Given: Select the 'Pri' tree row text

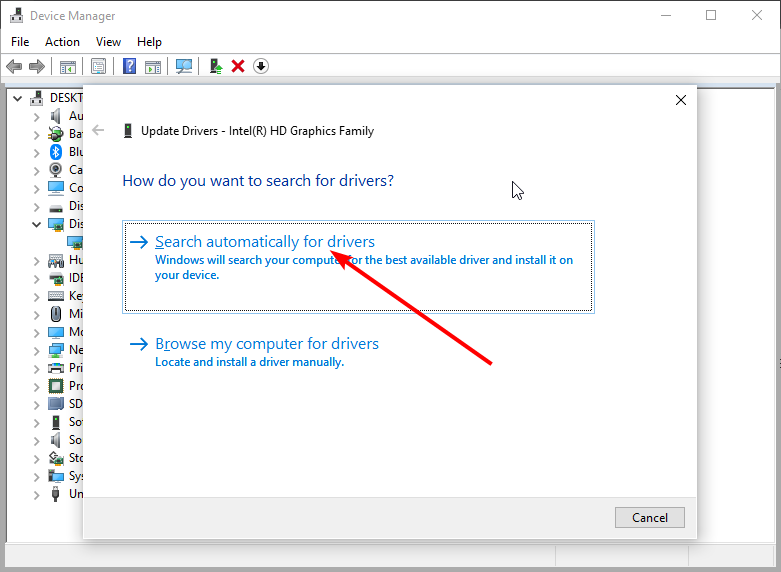Looking at the screenshot, I should pyautogui.click(x=76, y=368).
